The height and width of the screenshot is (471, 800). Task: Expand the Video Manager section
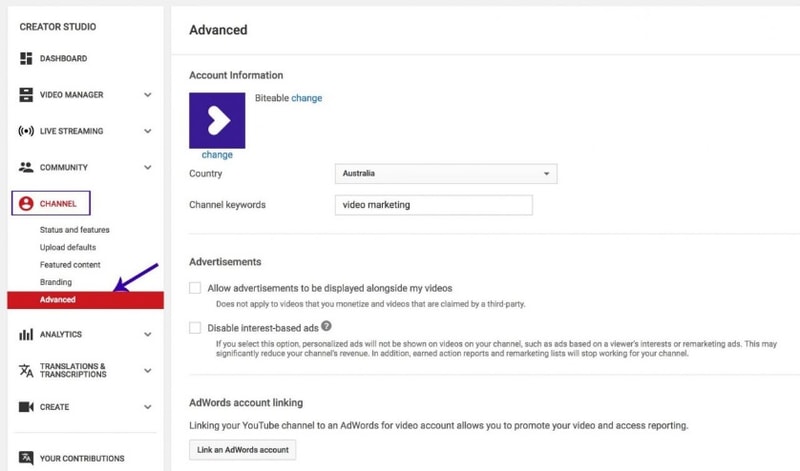pos(147,95)
